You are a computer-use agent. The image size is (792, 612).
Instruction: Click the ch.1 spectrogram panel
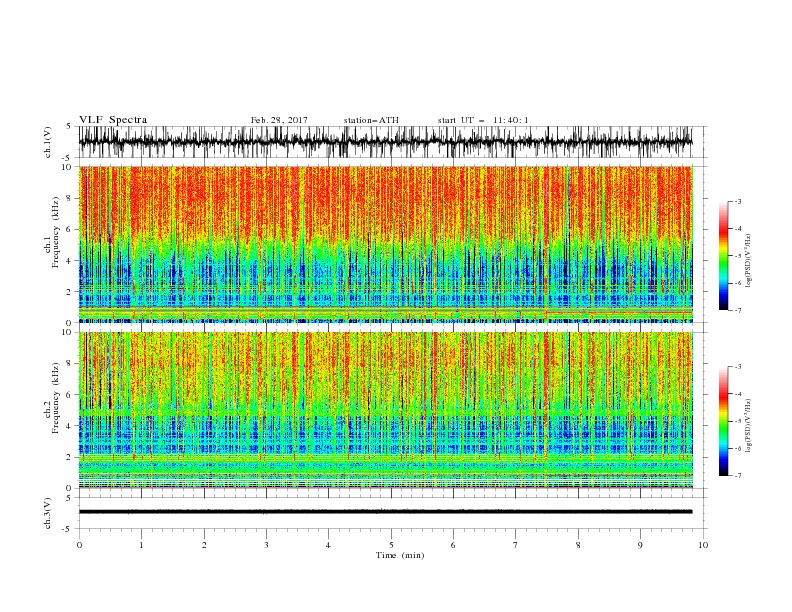385,244
